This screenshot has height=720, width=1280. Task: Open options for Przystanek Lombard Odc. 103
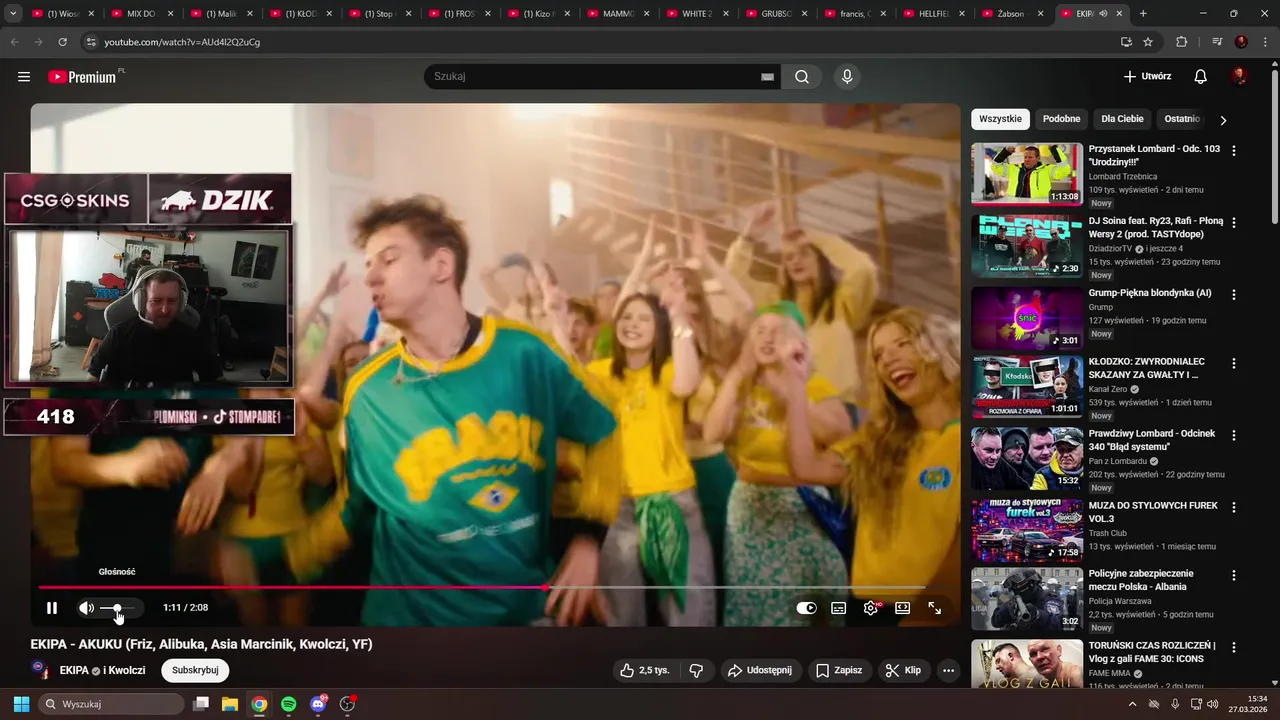tap(1234, 151)
